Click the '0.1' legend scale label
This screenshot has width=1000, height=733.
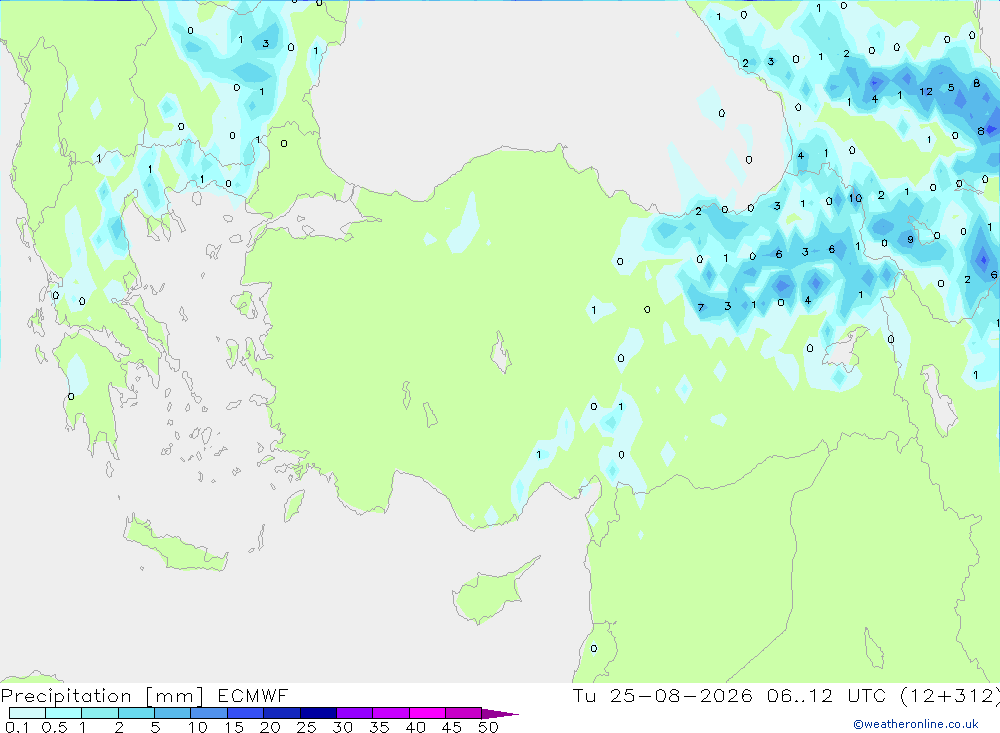(17, 727)
